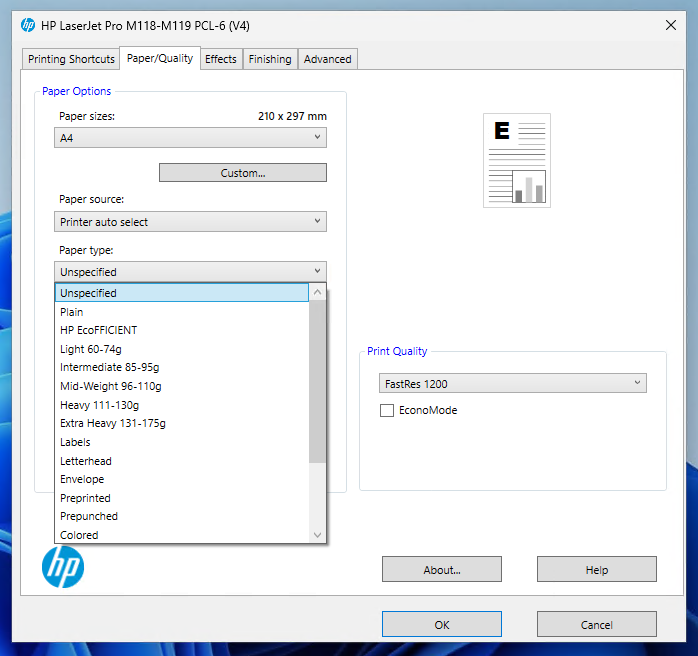Image resolution: width=698 pixels, height=656 pixels.
Task: Choose Extra Heavy 131-175g paper type
Action: click(x=182, y=423)
